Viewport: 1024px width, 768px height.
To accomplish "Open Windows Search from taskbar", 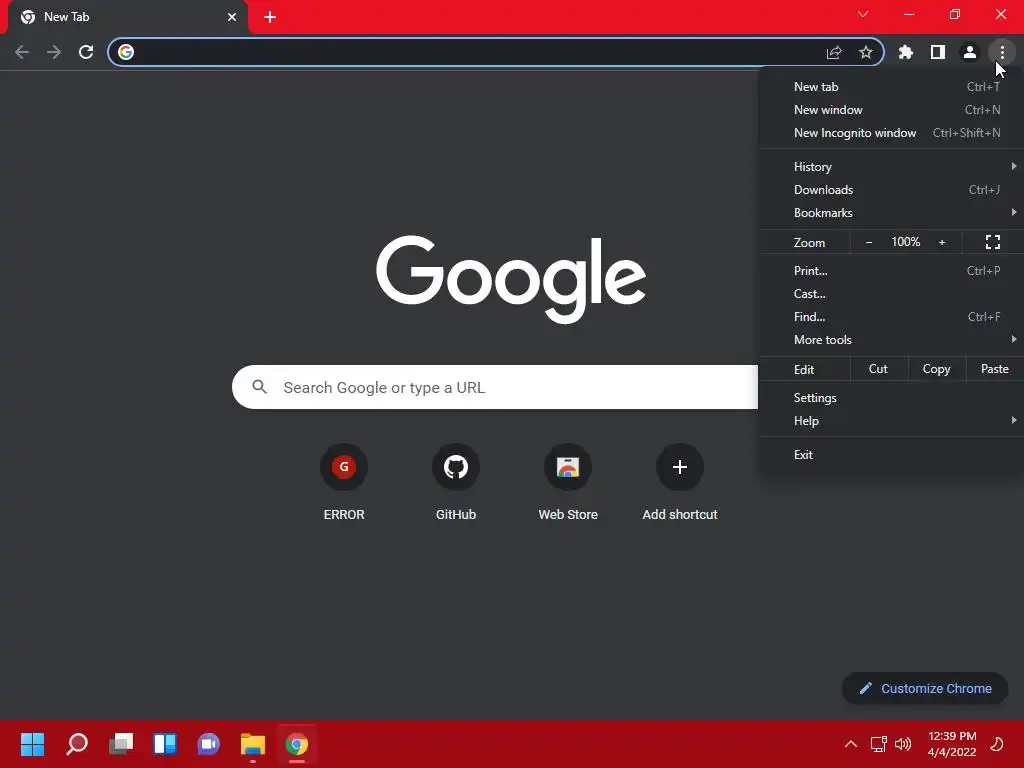I will click(x=77, y=744).
